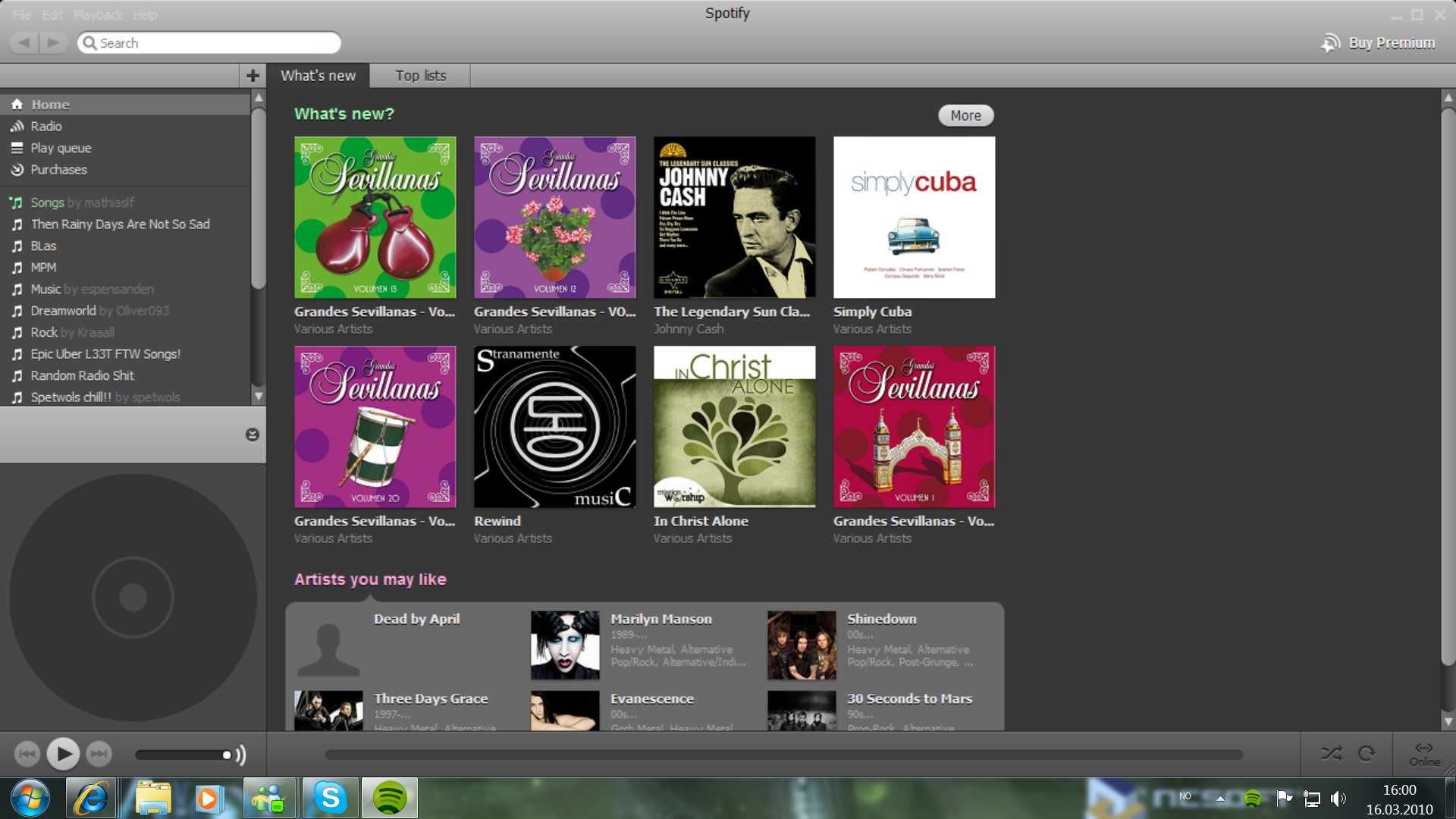This screenshot has width=1456, height=819.
Task: Select 'Dreamworld by Oliver093' playlist
Action: 125,311
